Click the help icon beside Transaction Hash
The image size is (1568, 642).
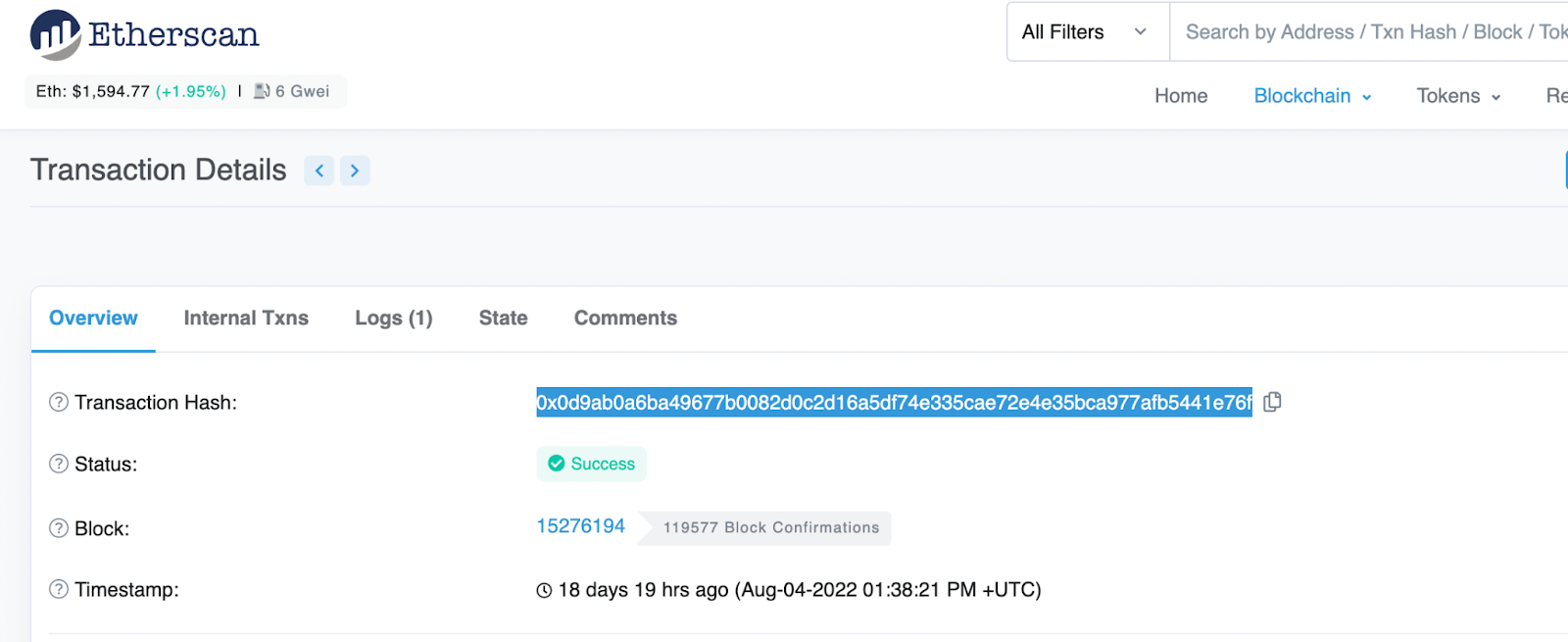click(x=59, y=402)
